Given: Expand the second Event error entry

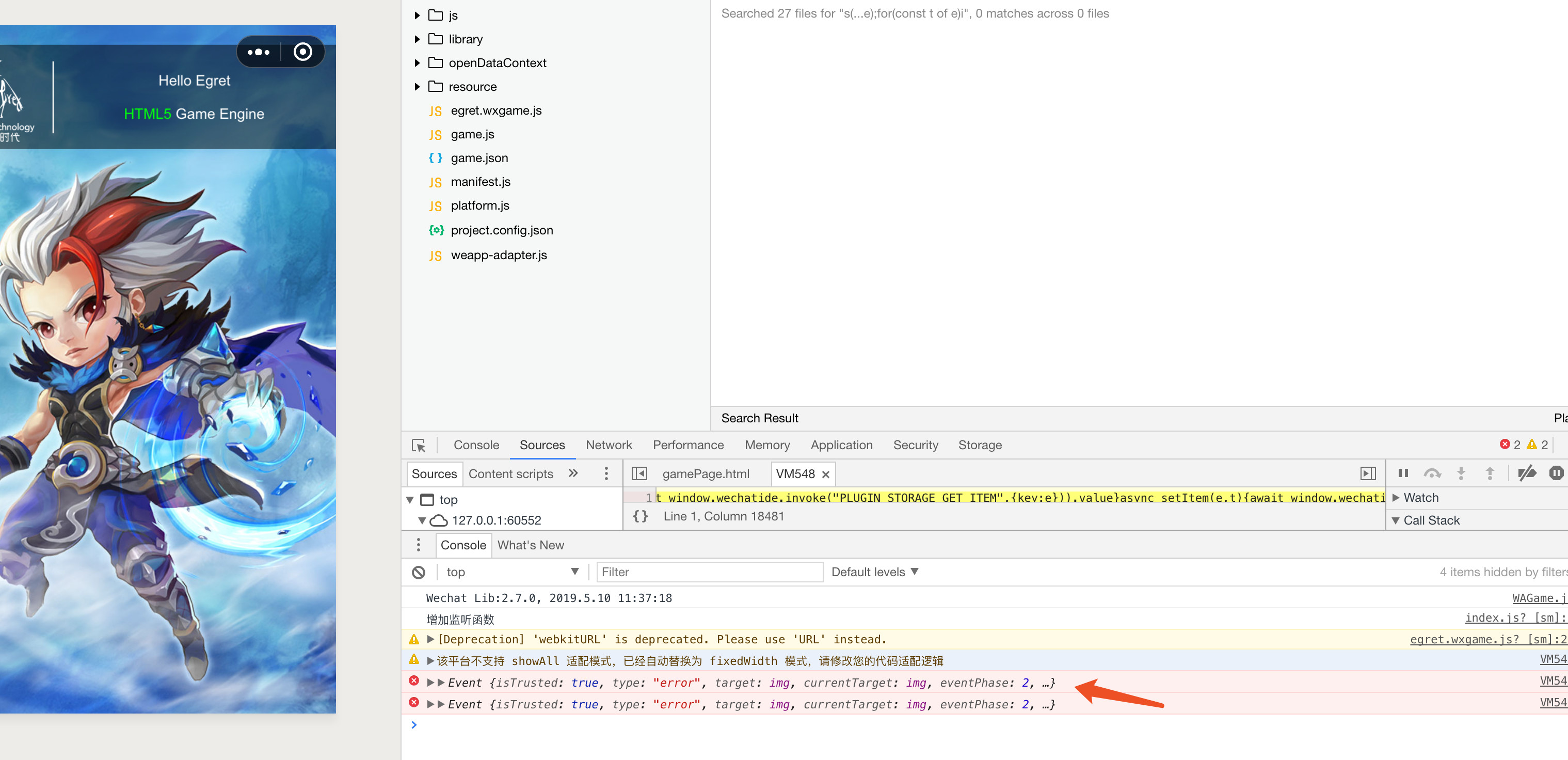Looking at the screenshot, I should [430, 705].
